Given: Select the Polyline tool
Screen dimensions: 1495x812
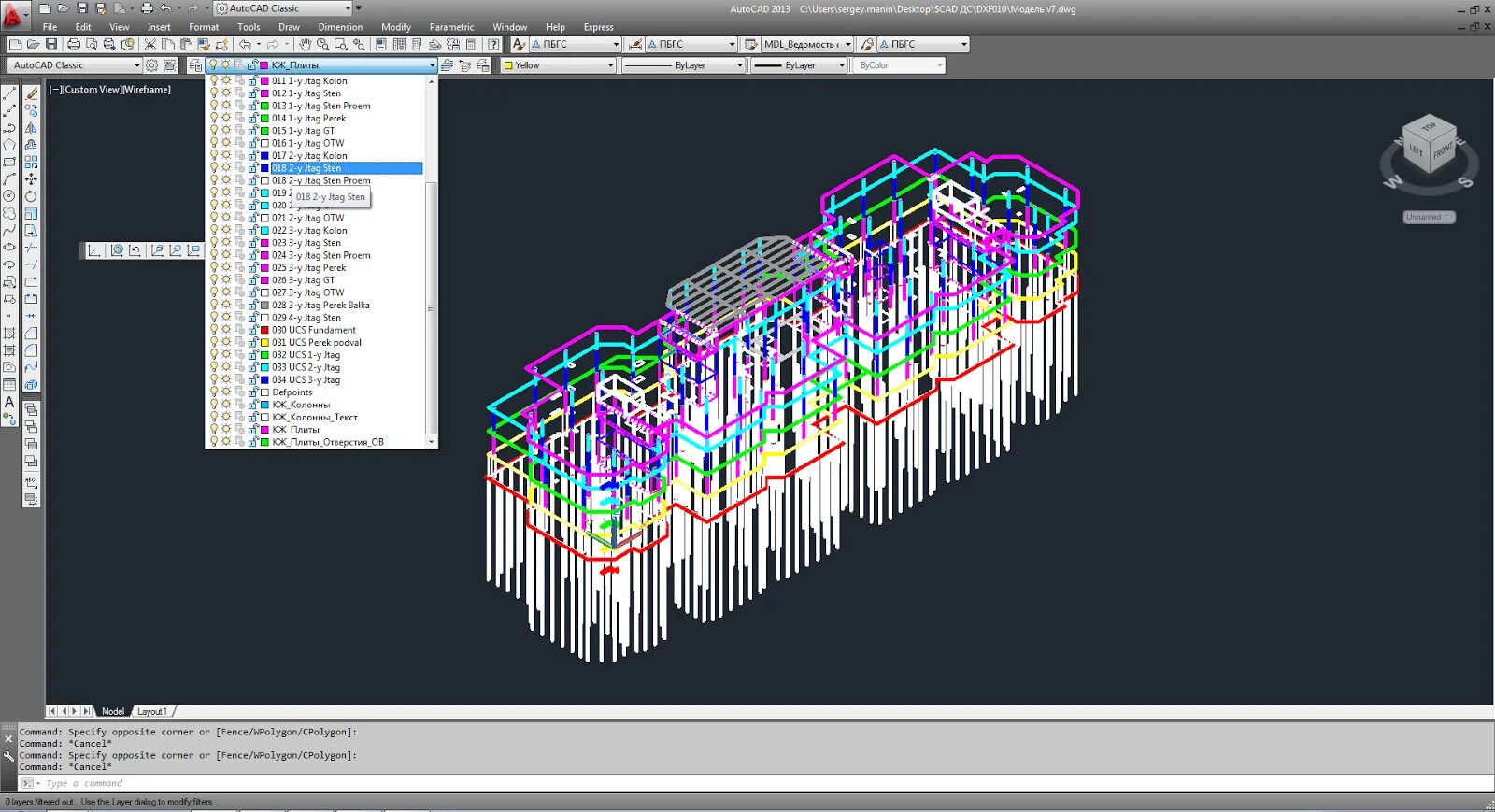Looking at the screenshot, I should coord(9,127).
